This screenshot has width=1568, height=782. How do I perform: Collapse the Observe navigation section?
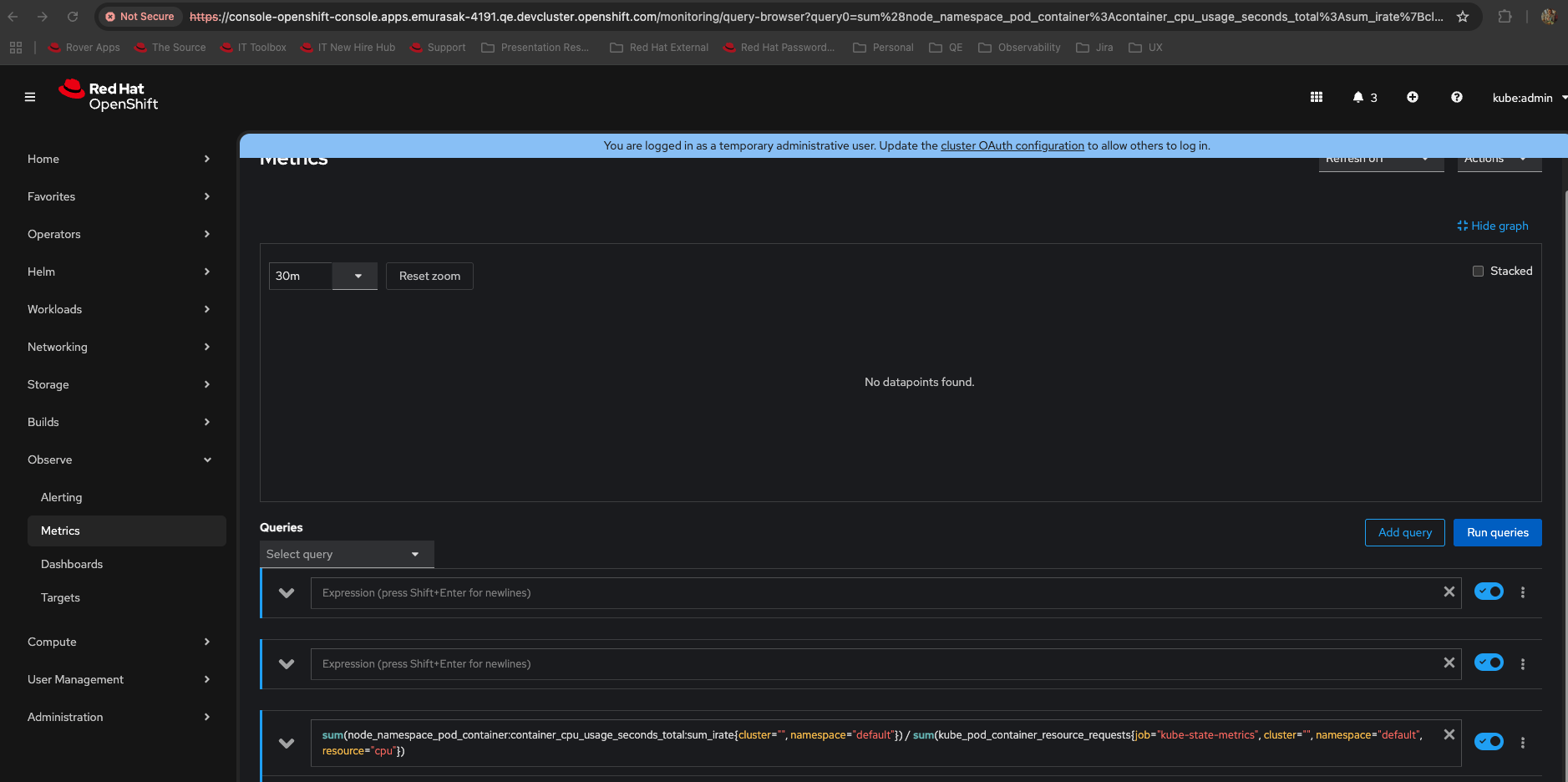pos(119,460)
